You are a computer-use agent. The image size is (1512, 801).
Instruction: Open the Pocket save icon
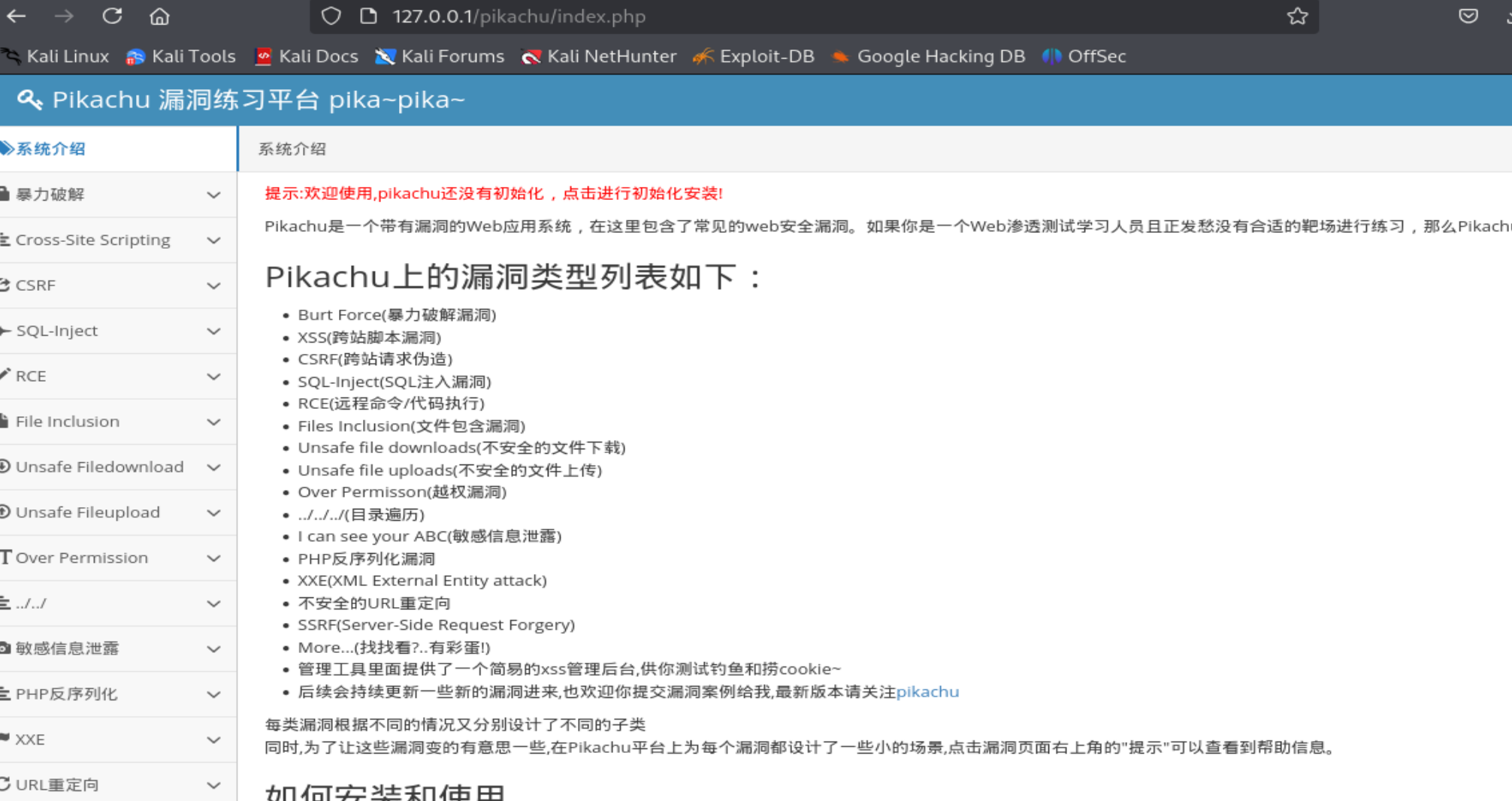point(1468,16)
